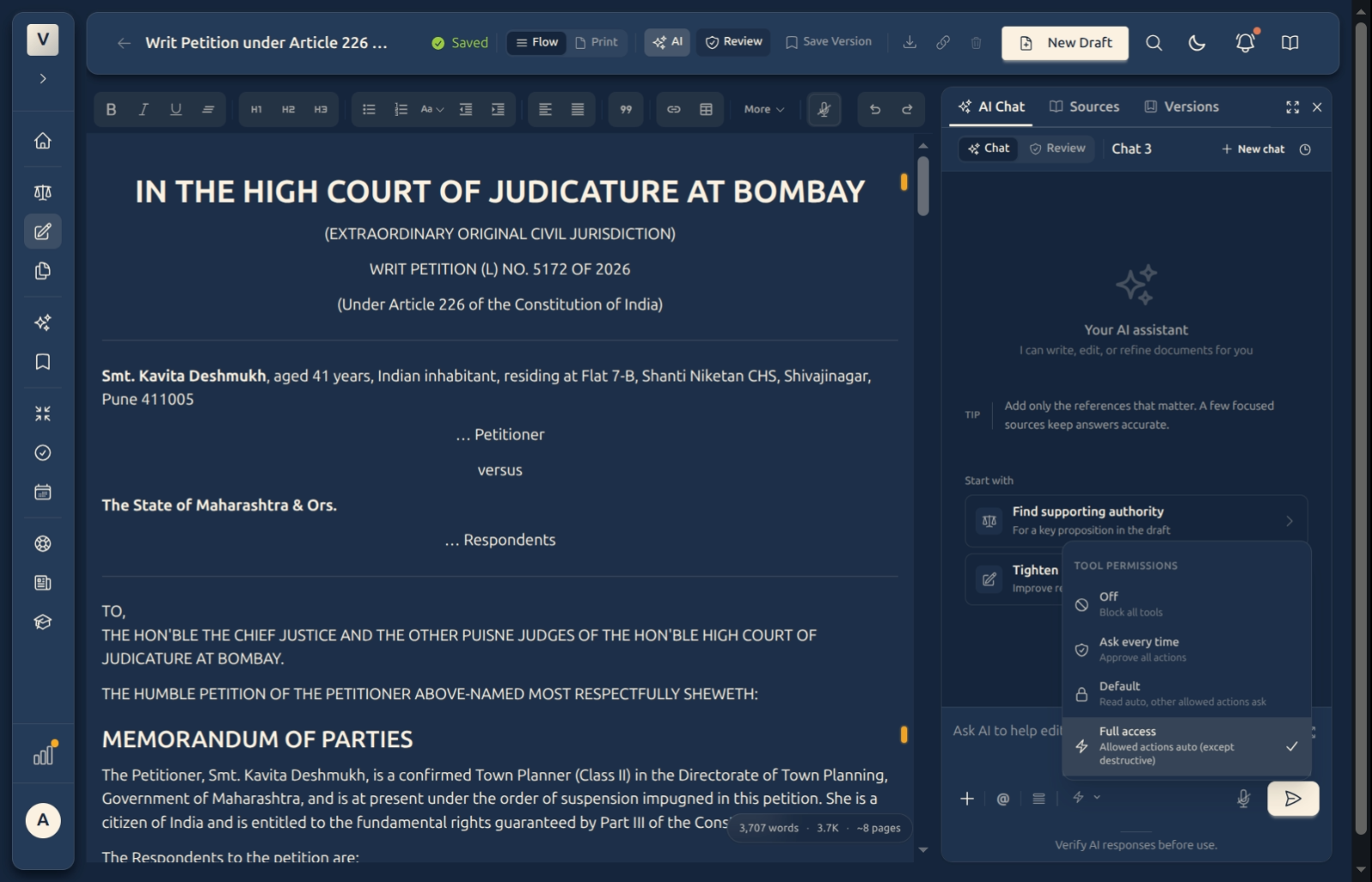Open the Aa text case dropdown
This screenshot has width=1372, height=882.
point(432,109)
